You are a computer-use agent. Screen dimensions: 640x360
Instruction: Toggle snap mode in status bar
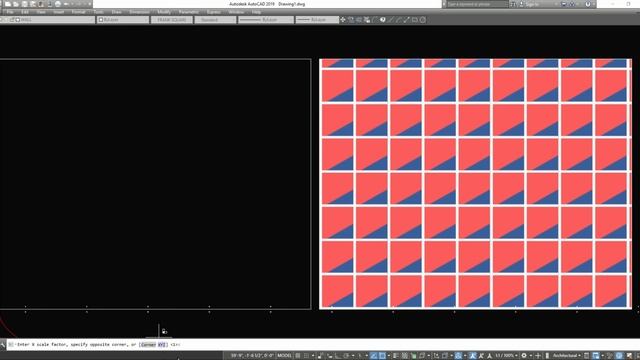[x=307, y=356]
